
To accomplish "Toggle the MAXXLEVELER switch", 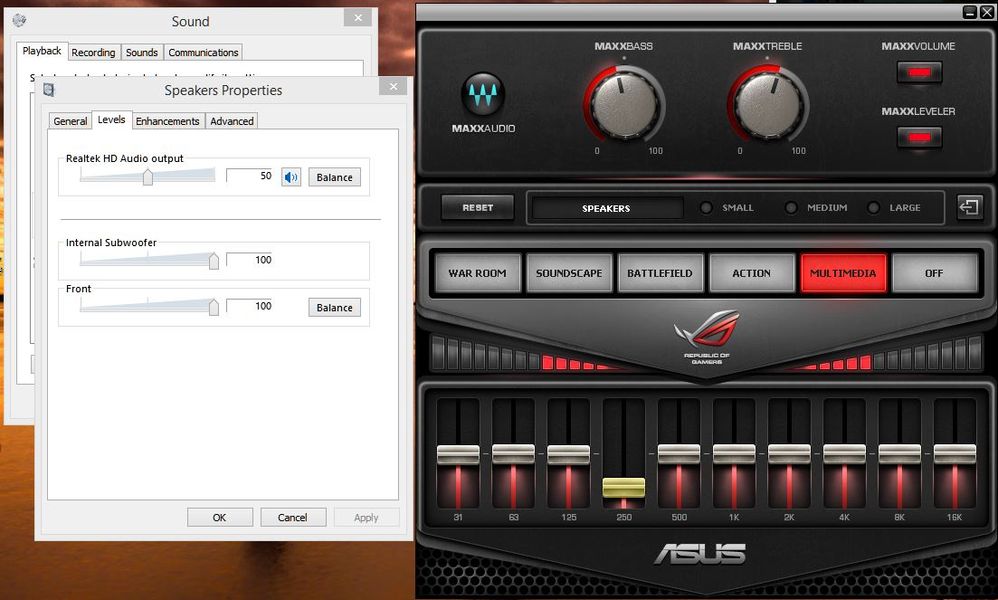I will (918, 137).
